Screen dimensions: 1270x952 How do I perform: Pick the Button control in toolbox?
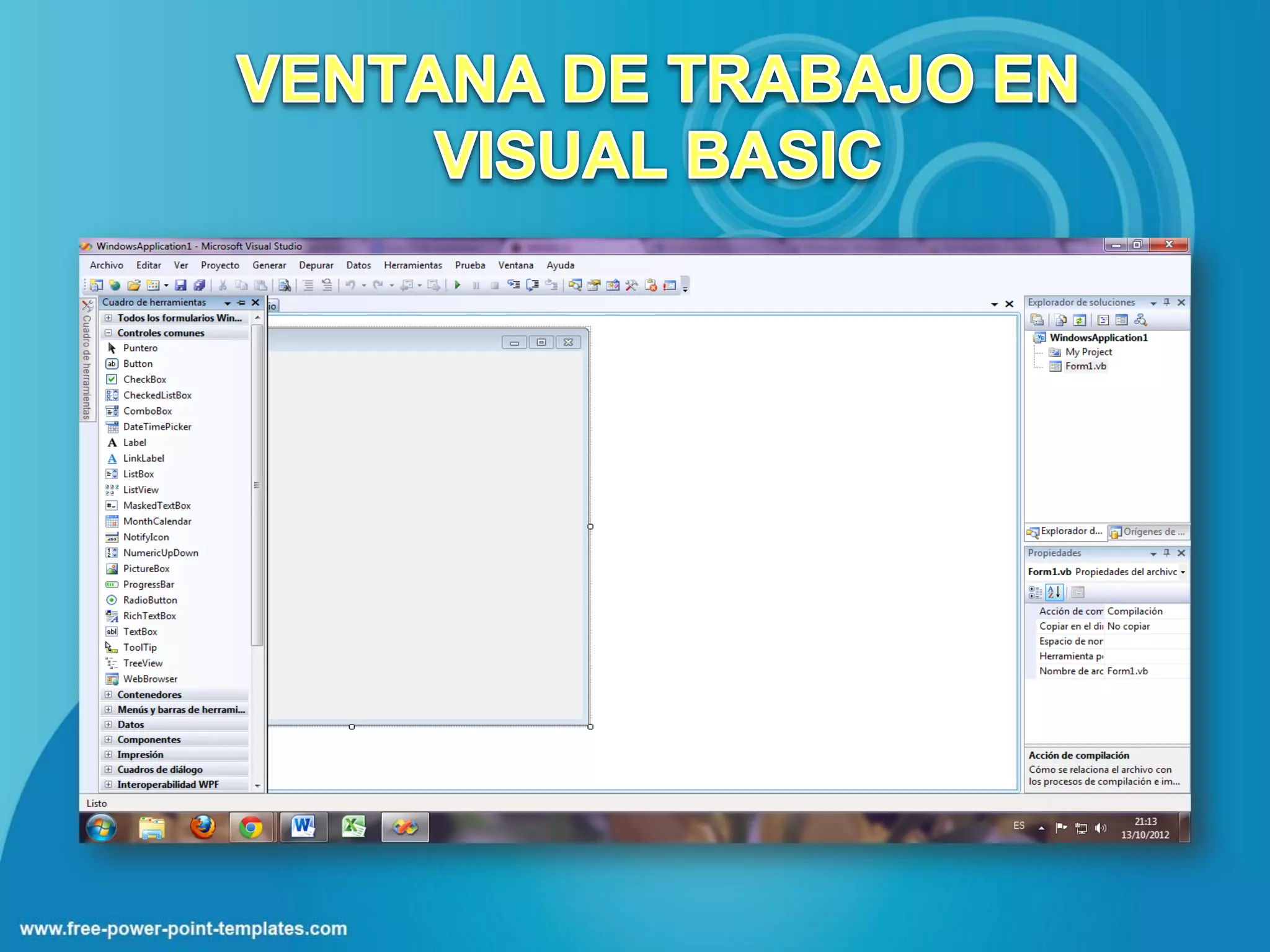click(138, 364)
